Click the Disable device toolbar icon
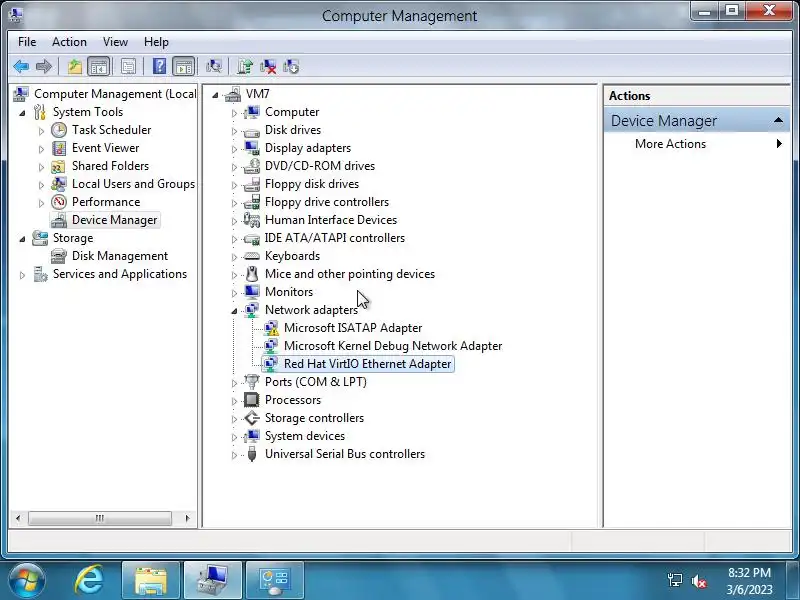The height and width of the screenshot is (600, 800). (x=291, y=66)
